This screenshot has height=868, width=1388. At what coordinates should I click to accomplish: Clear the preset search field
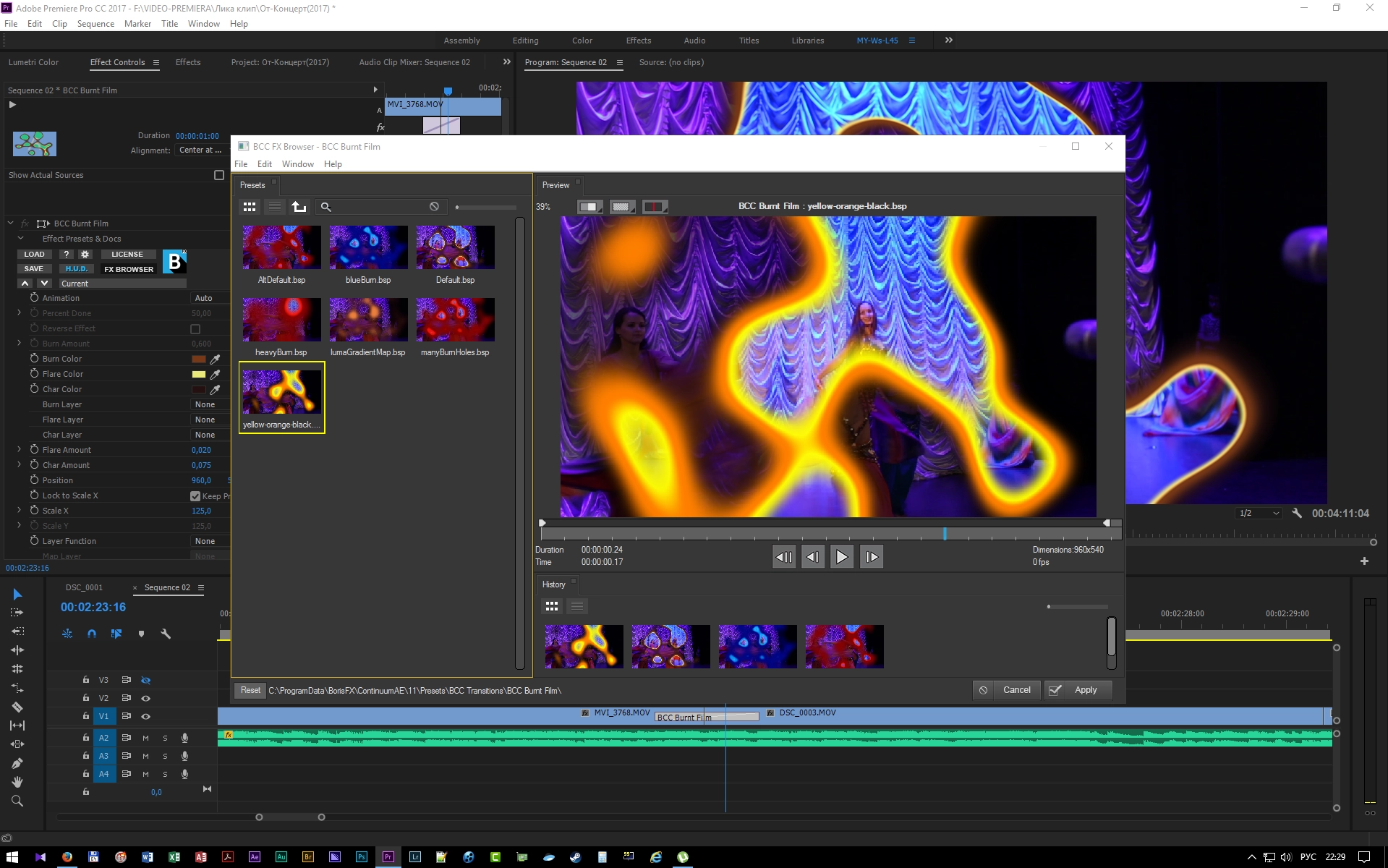pos(434,207)
